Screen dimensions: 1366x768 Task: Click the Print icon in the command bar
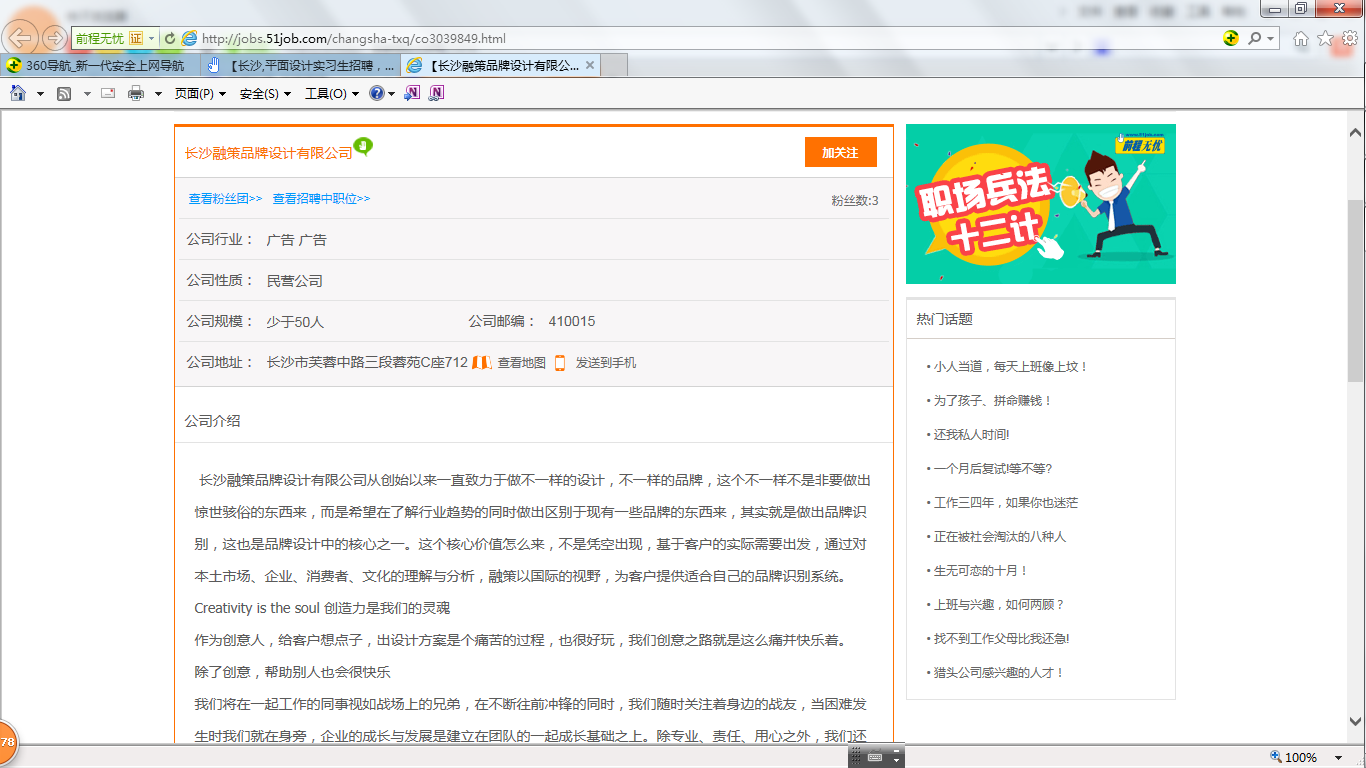136,93
